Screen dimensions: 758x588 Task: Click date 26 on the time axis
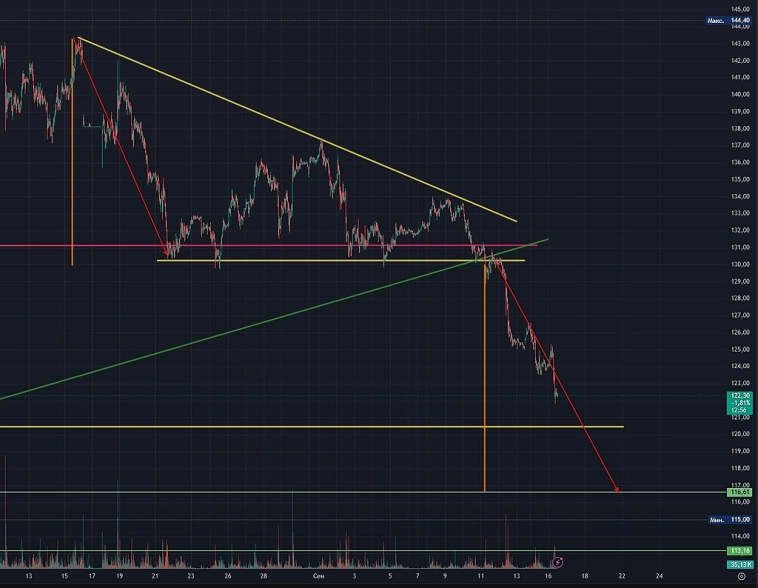pyautogui.click(x=228, y=576)
